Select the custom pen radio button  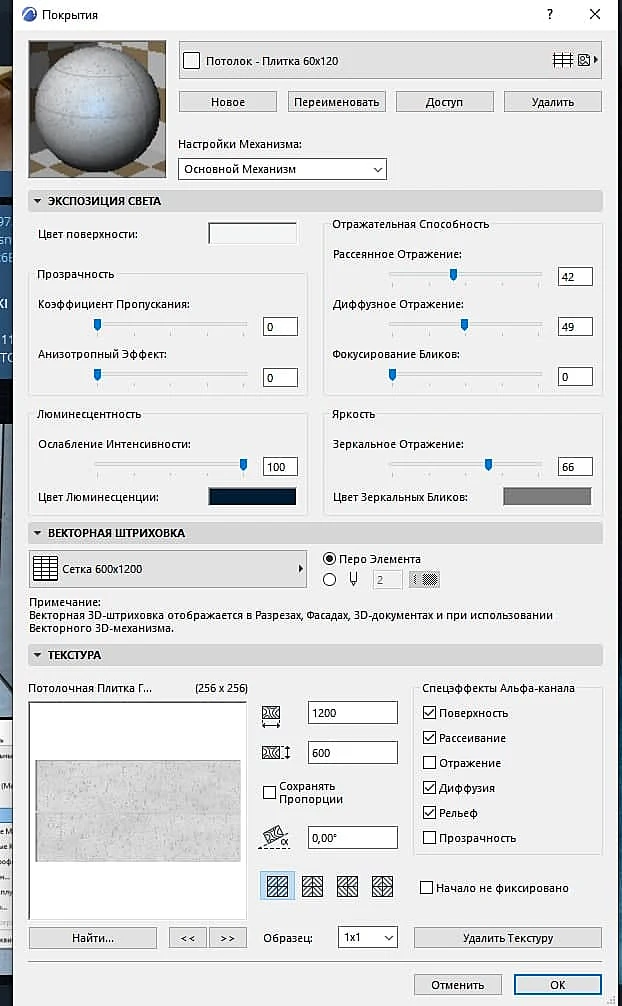coord(330,579)
